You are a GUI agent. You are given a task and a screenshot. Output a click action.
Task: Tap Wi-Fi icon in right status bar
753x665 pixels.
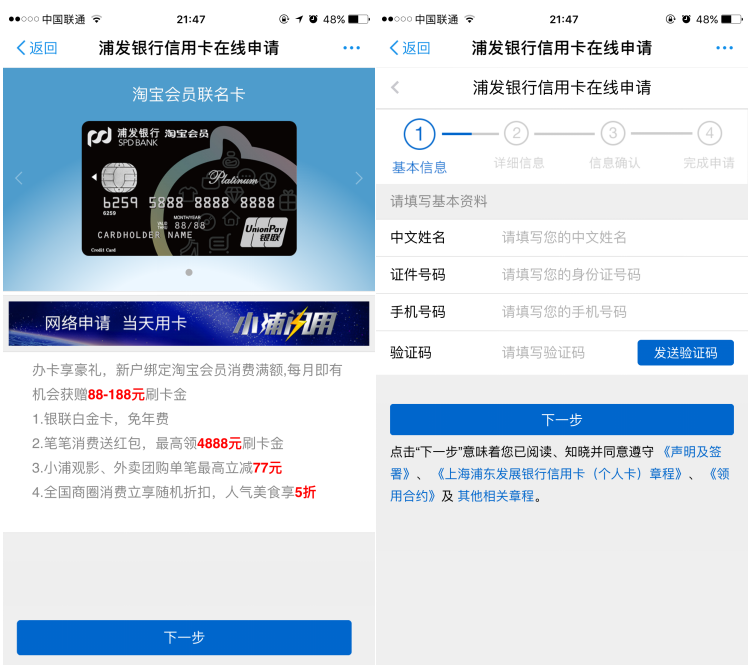(x=470, y=19)
